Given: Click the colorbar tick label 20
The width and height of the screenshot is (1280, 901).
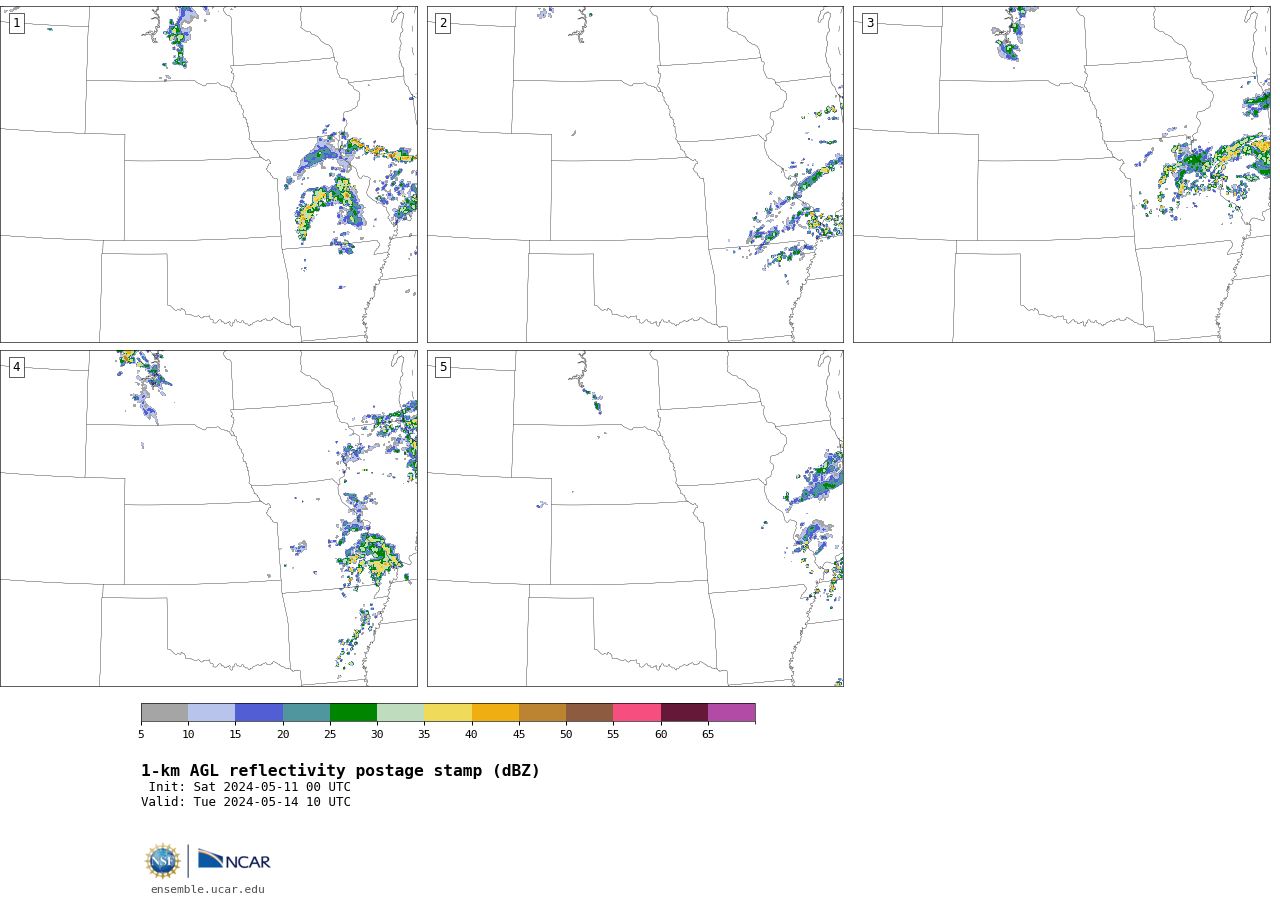Looking at the screenshot, I should coord(283,735).
